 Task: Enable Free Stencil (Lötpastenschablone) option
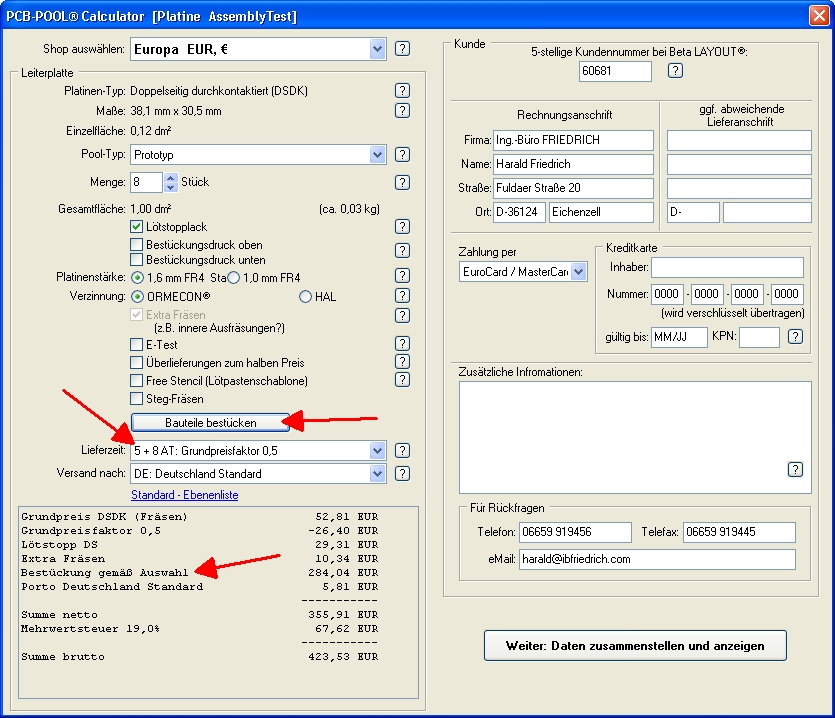coord(137,380)
